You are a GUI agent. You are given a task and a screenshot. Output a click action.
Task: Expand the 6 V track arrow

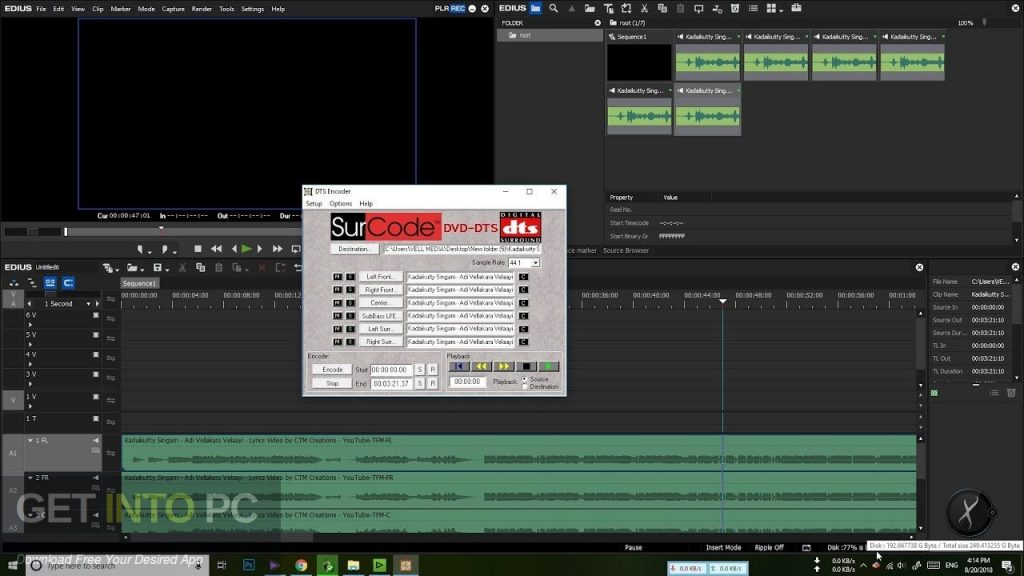point(30,324)
